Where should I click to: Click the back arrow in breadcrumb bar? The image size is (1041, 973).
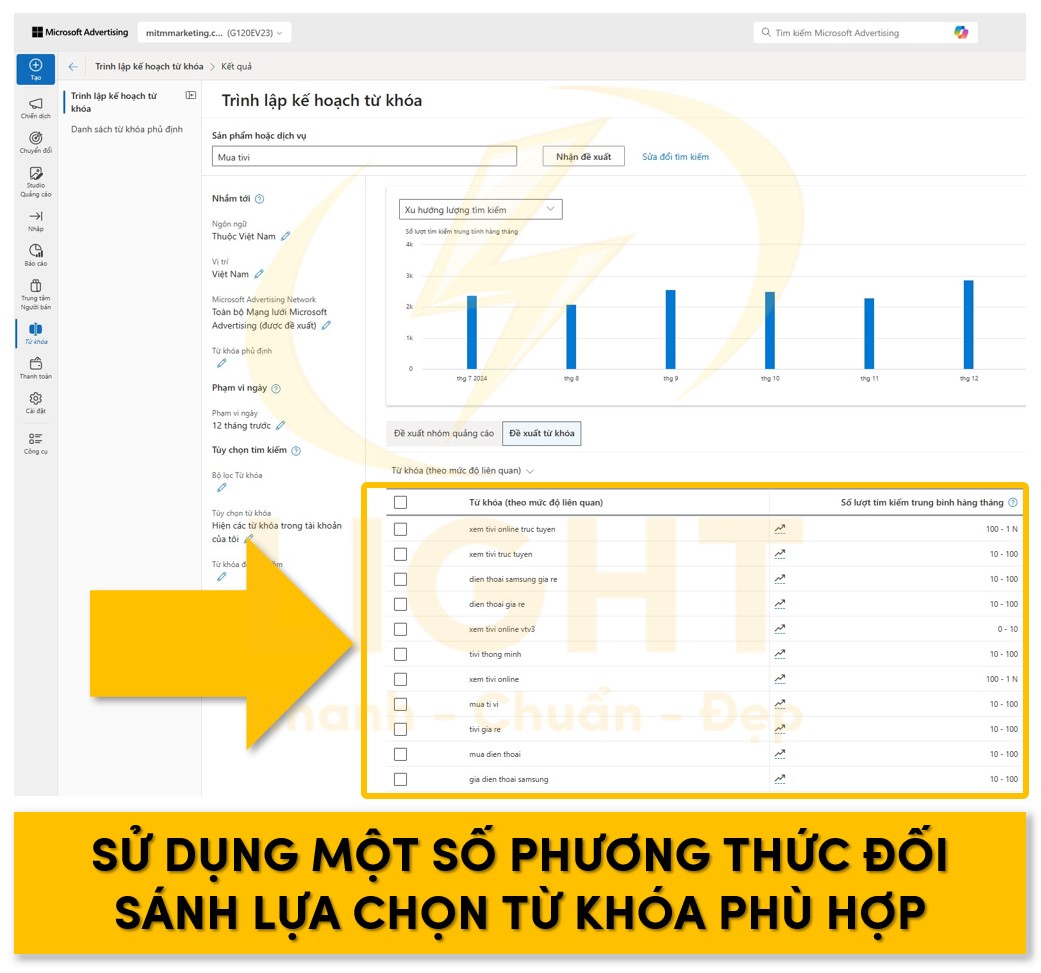73,66
